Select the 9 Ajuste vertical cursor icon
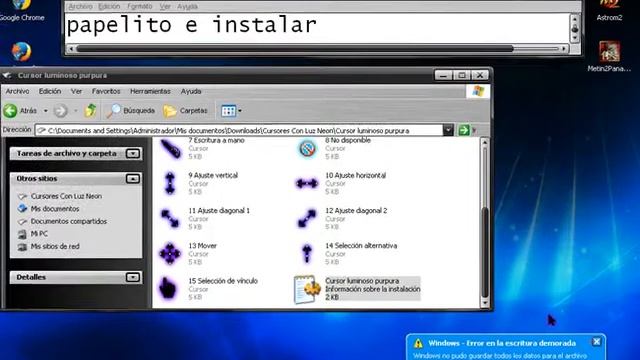This screenshot has height=360, width=640. pyautogui.click(x=170, y=183)
